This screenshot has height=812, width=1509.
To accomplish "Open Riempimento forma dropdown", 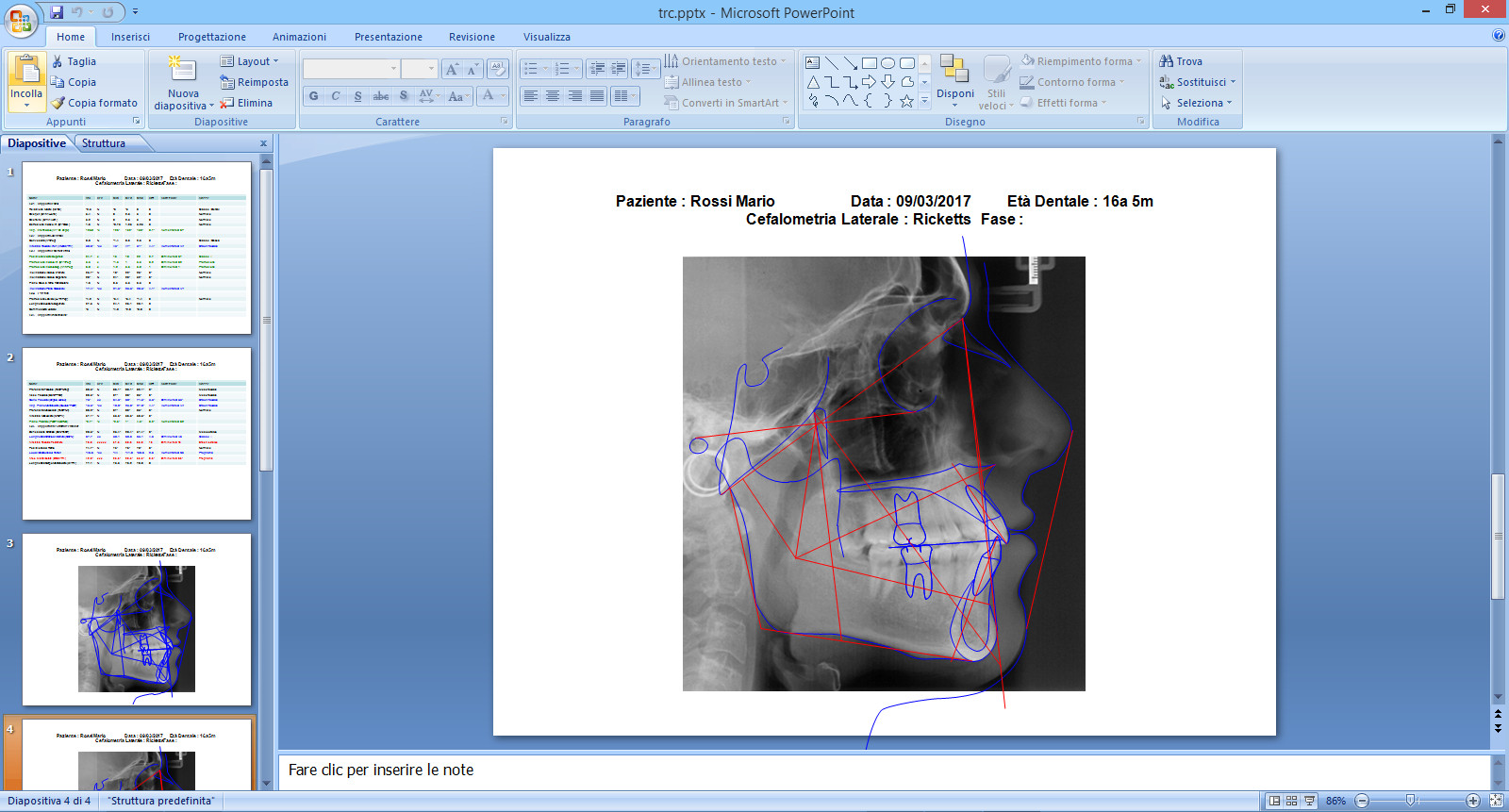I will pyautogui.click(x=1081, y=61).
